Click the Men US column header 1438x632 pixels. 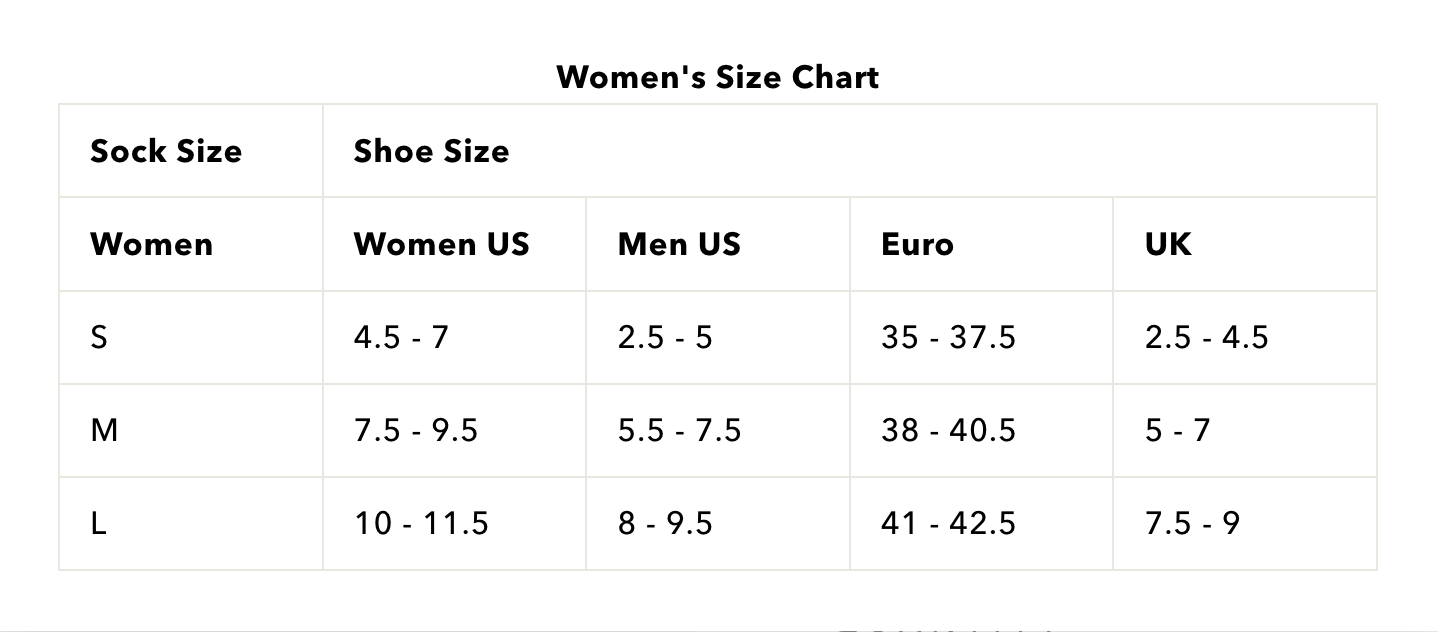[x=718, y=244]
